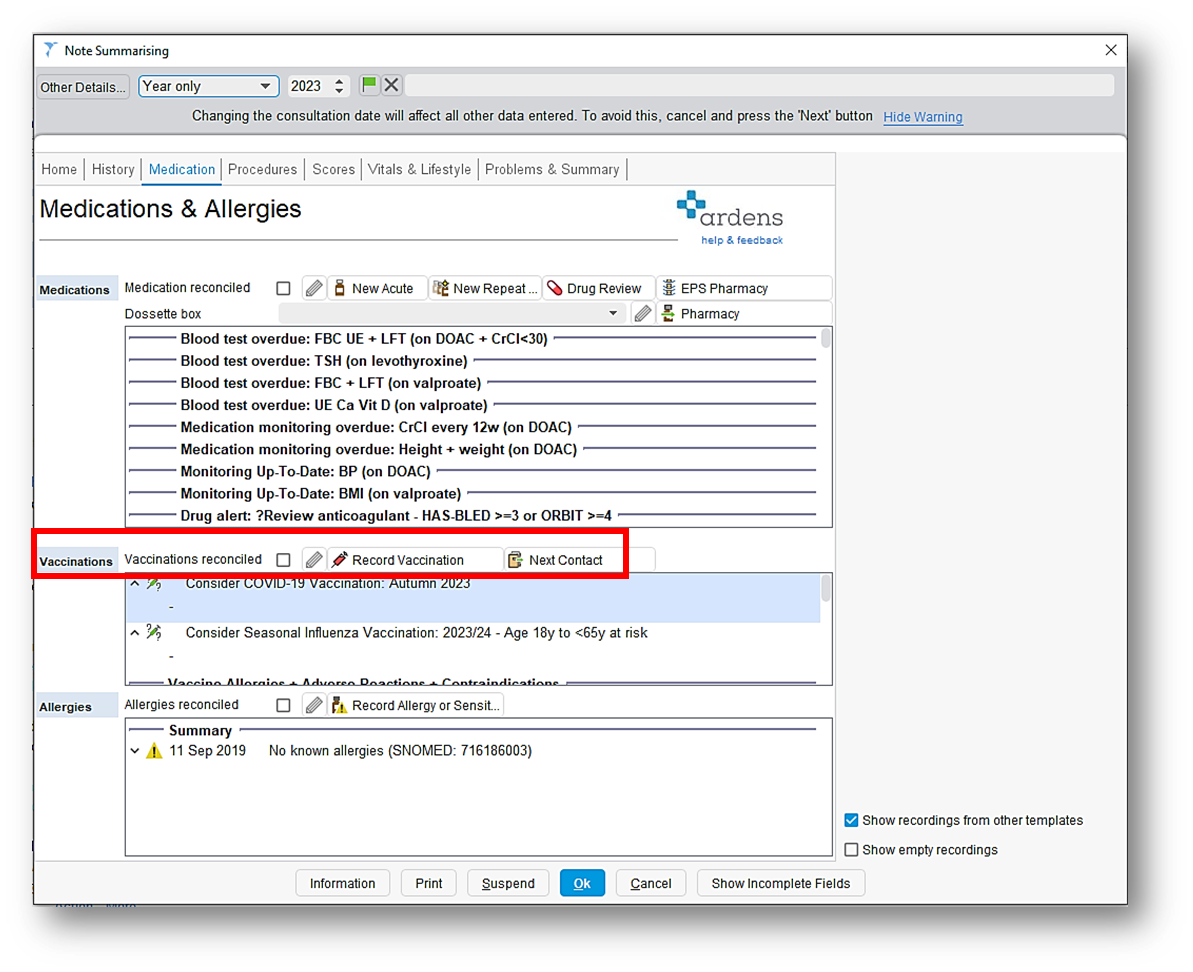Select the Medication tab
Viewport: 1193px width, 972px height.
click(182, 169)
